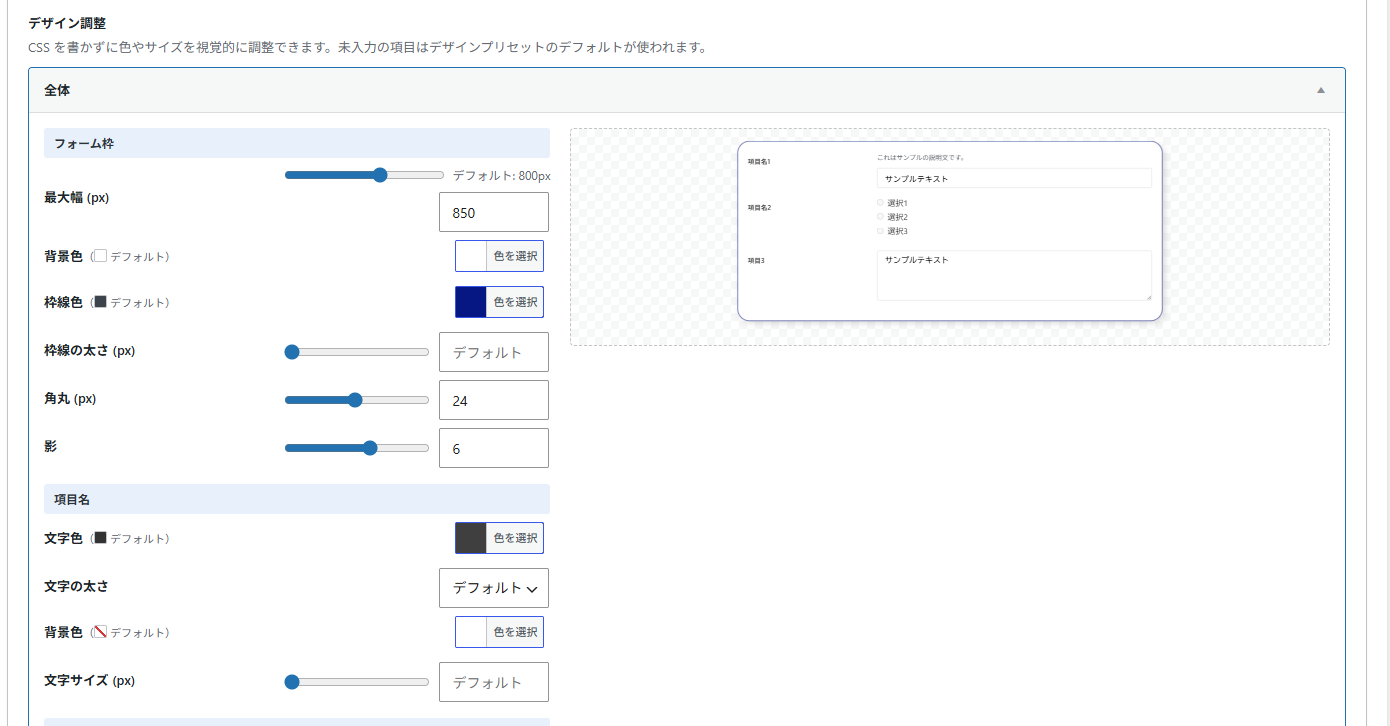Focus the 角丸 input showing 24
Screen dimensions: 1390x726
(494, 400)
